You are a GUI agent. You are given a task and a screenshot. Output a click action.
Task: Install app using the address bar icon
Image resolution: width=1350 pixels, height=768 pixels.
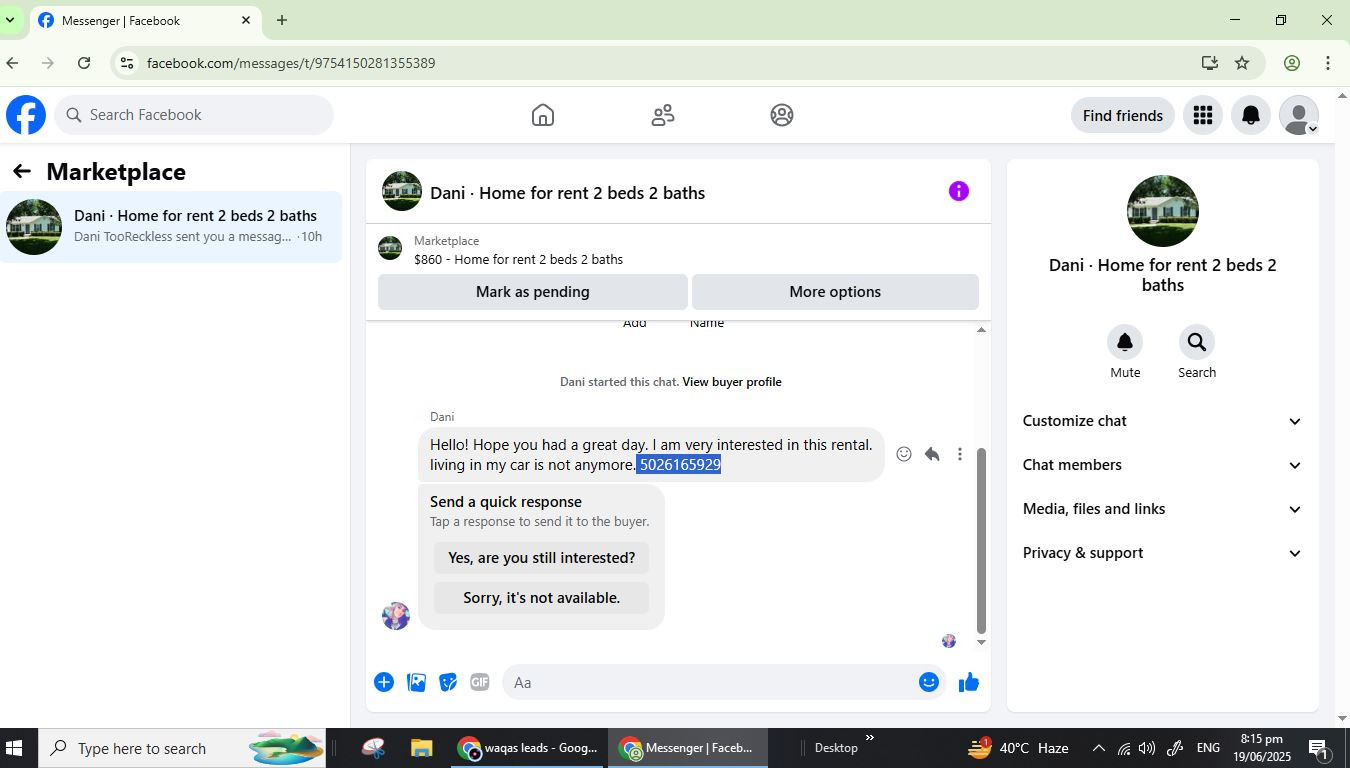click(x=1210, y=63)
